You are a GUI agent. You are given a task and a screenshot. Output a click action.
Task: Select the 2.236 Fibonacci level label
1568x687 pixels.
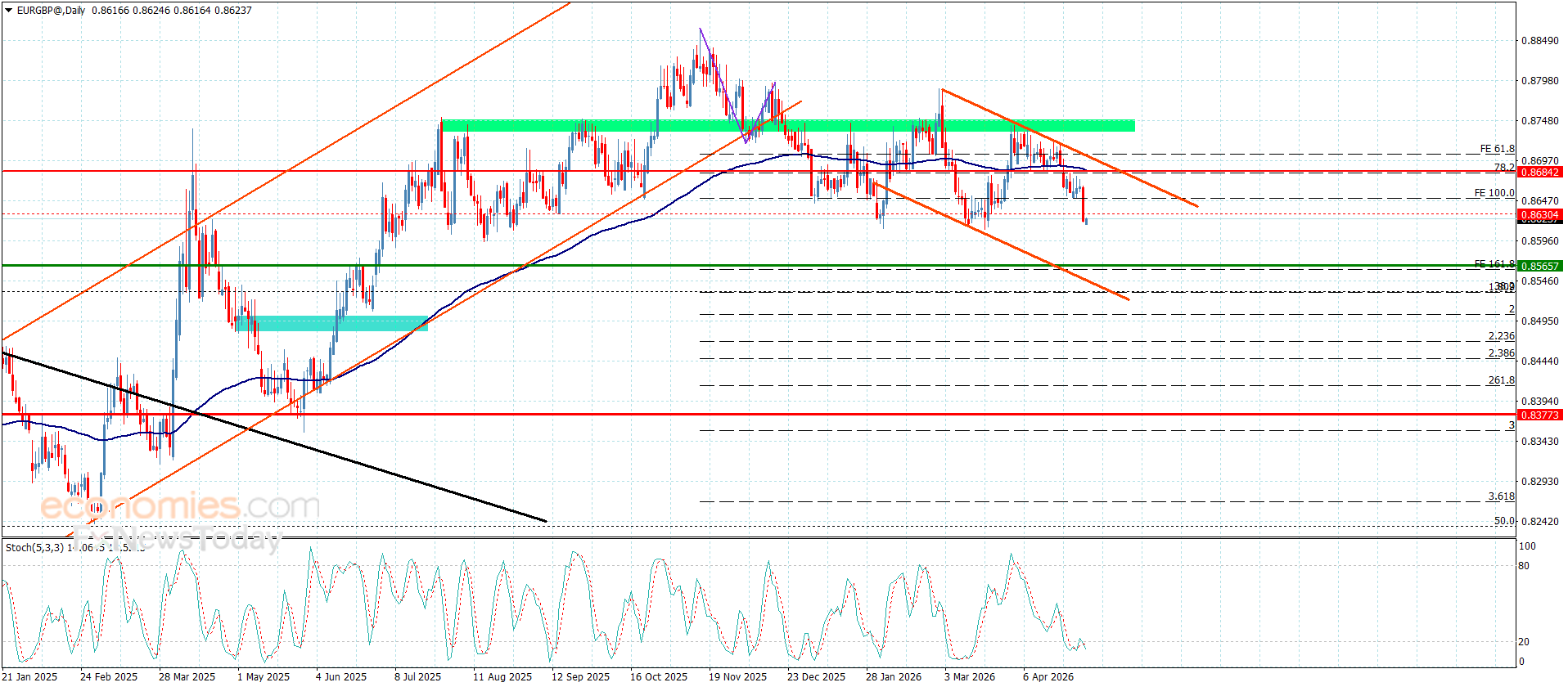point(1501,336)
